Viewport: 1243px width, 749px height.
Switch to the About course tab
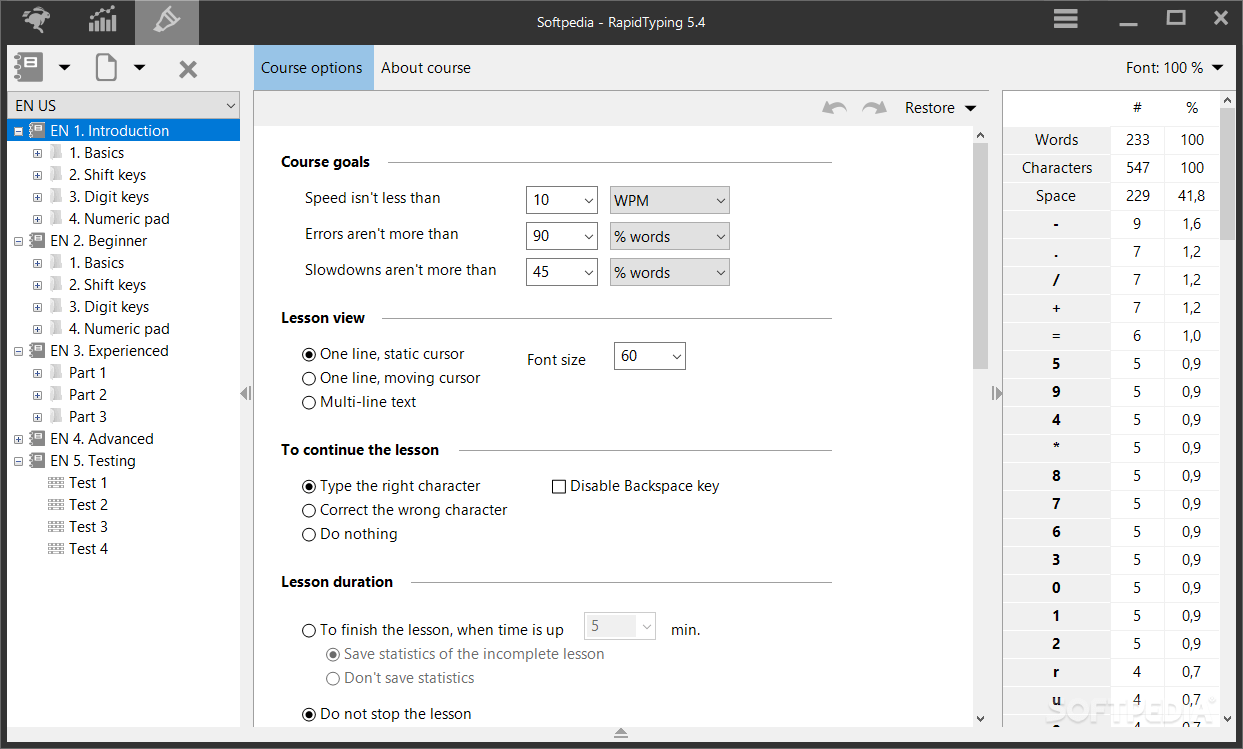click(425, 68)
